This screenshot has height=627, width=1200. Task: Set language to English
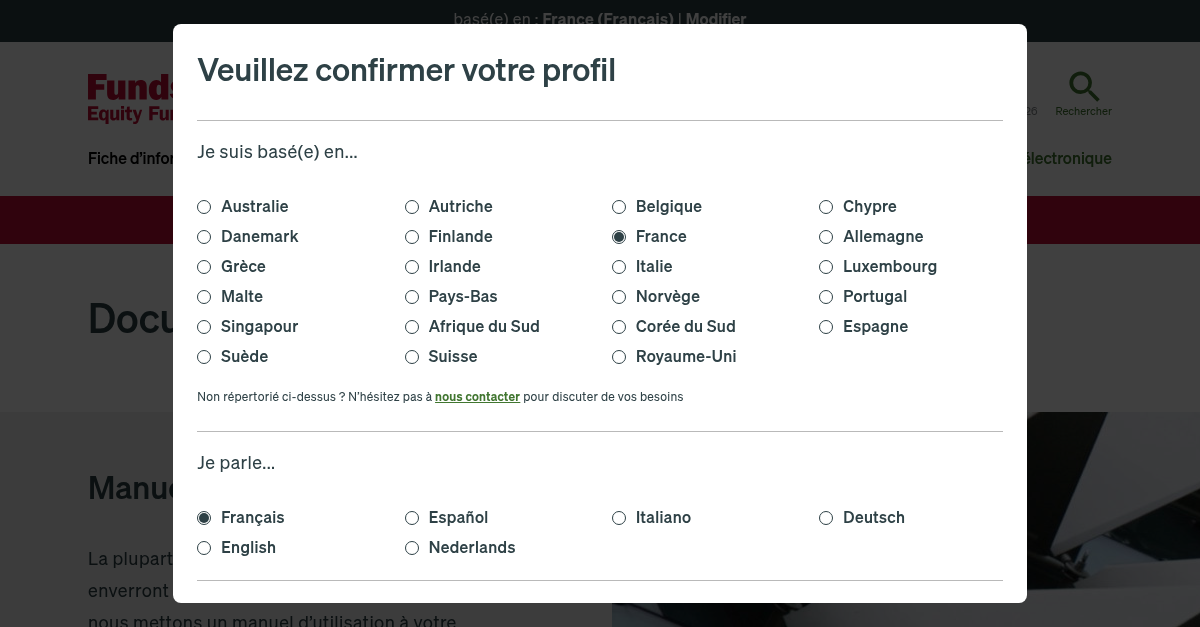coord(204,548)
